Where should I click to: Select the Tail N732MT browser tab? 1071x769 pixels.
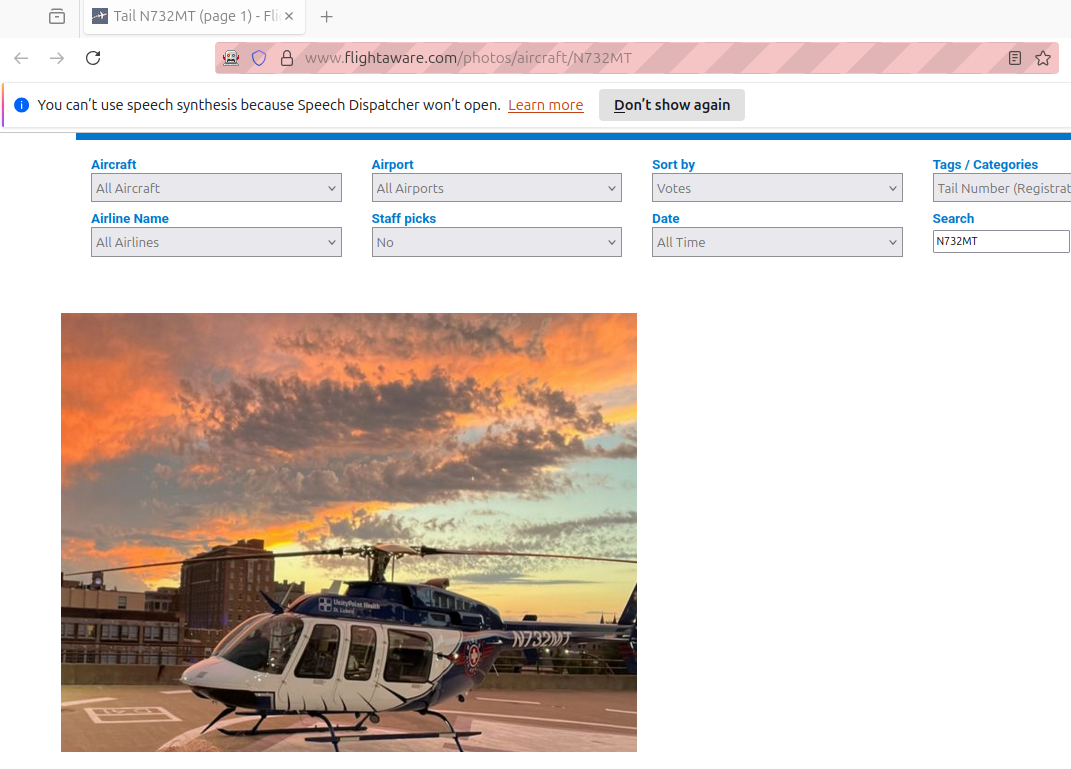[185, 17]
